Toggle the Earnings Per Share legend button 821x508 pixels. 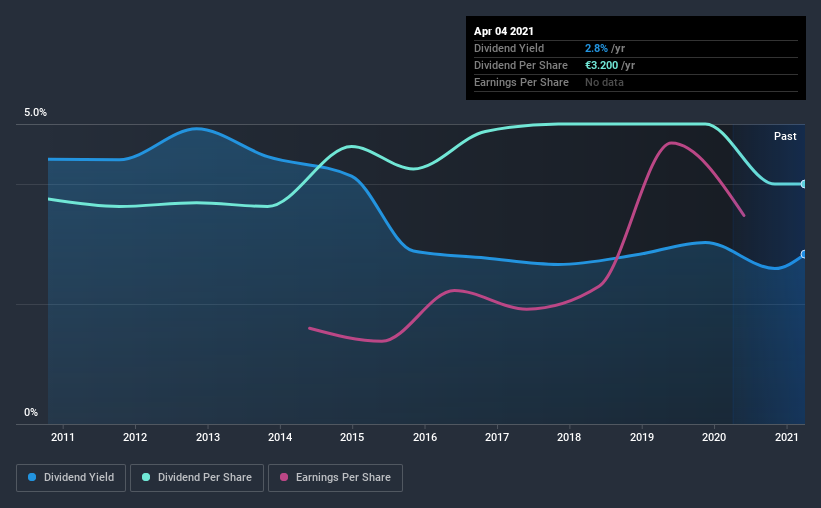click(335, 478)
